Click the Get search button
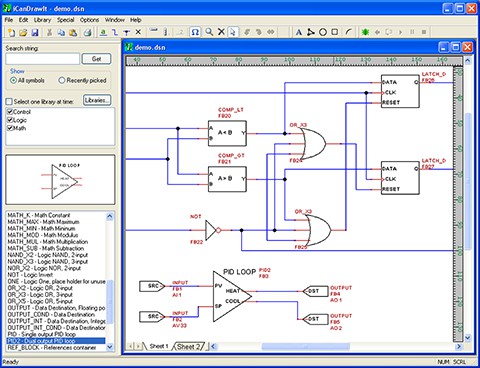Viewport: 480px width, 368px height. (x=96, y=59)
